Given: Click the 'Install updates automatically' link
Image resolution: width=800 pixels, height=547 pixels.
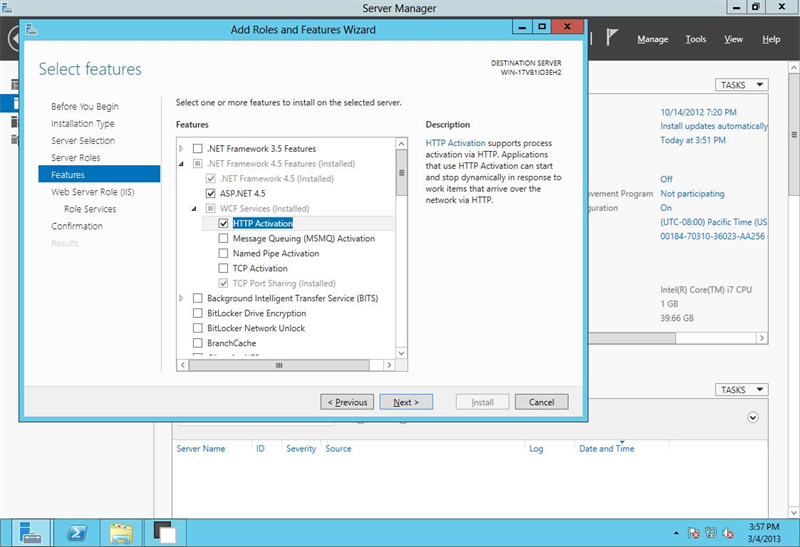Looking at the screenshot, I should tap(714, 126).
